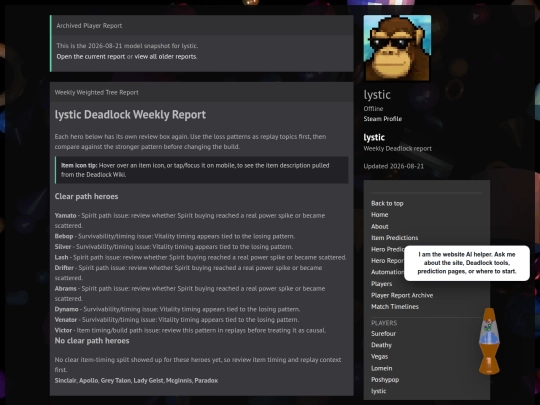540x405 pixels.
Task: Click the 'Victor' hero name
Action: click(63, 331)
